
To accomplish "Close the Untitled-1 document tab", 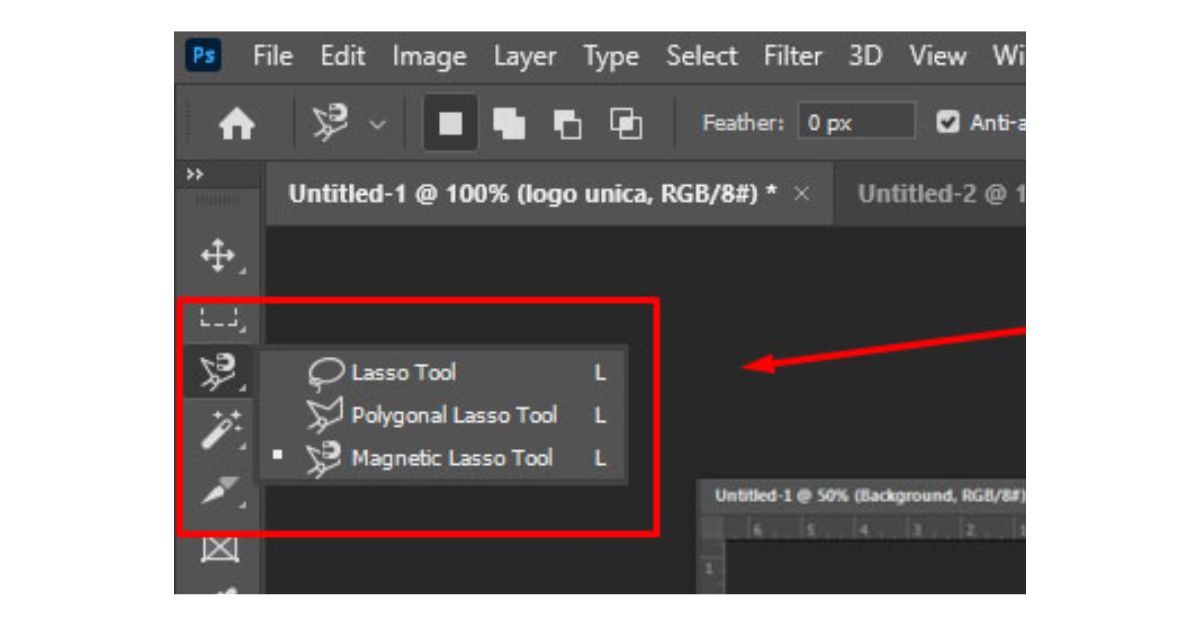I will point(801,195).
